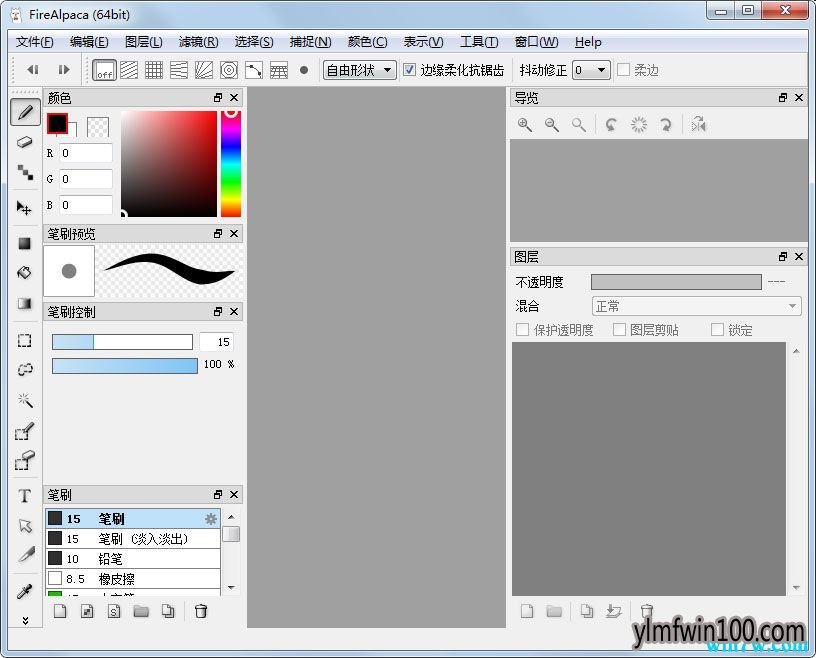Adjust the brush opacity slider at 100%
The height and width of the screenshot is (658, 816).
coord(125,365)
